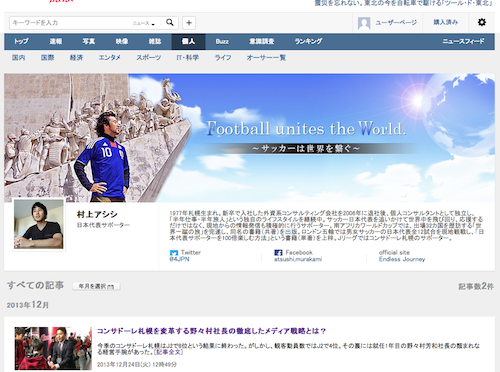Open the ニュース search category dropdown
This screenshot has height=372, width=500.
(x=144, y=23)
